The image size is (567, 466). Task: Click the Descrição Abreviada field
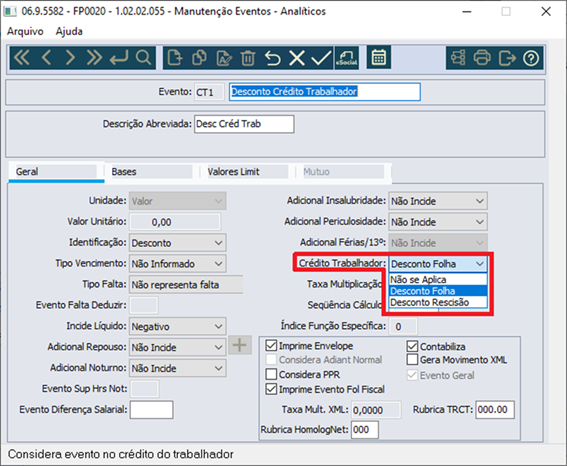pyautogui.click(x=244, y=124)
